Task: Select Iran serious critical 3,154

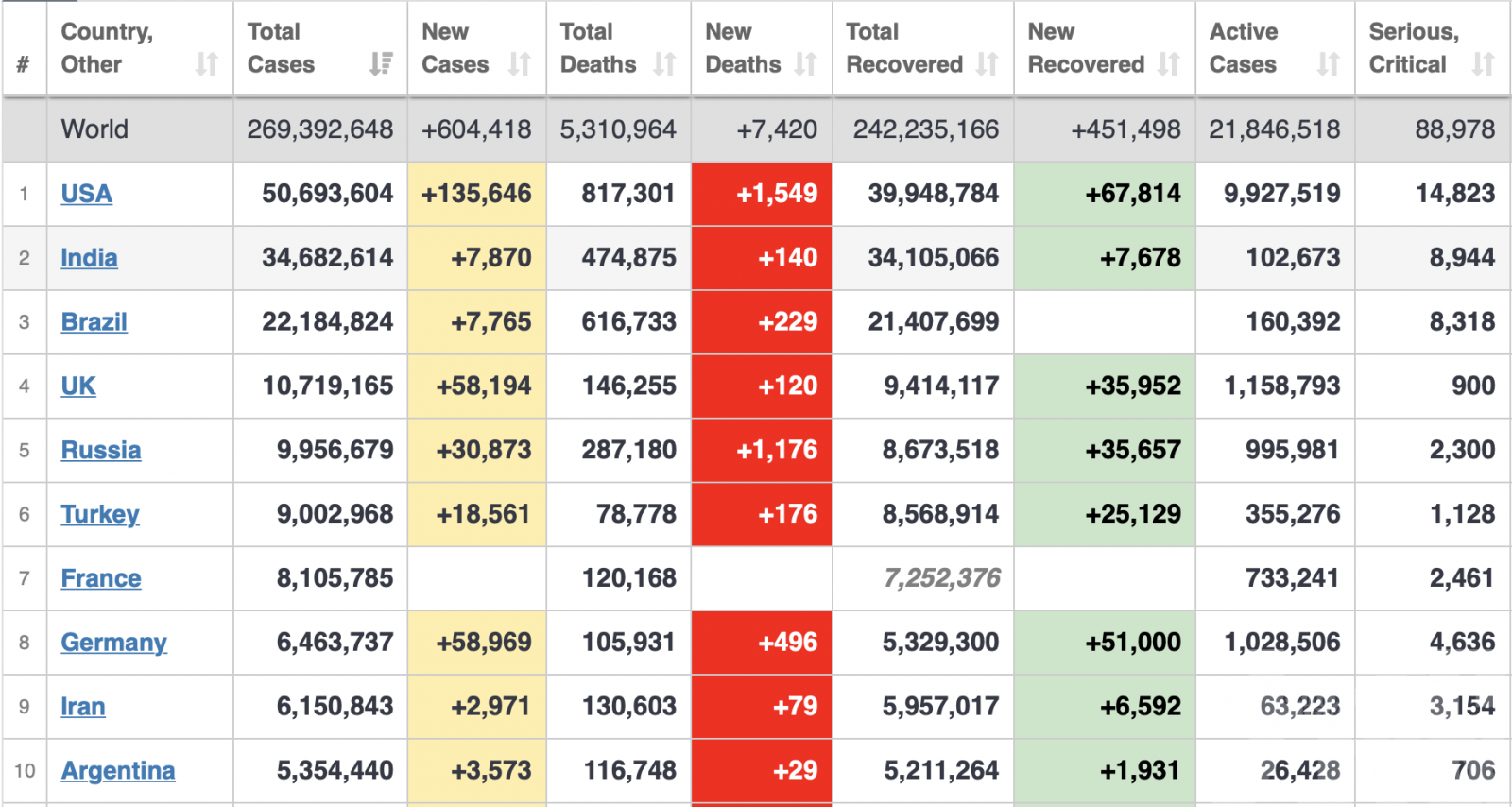Action: tap(1462, 707)
